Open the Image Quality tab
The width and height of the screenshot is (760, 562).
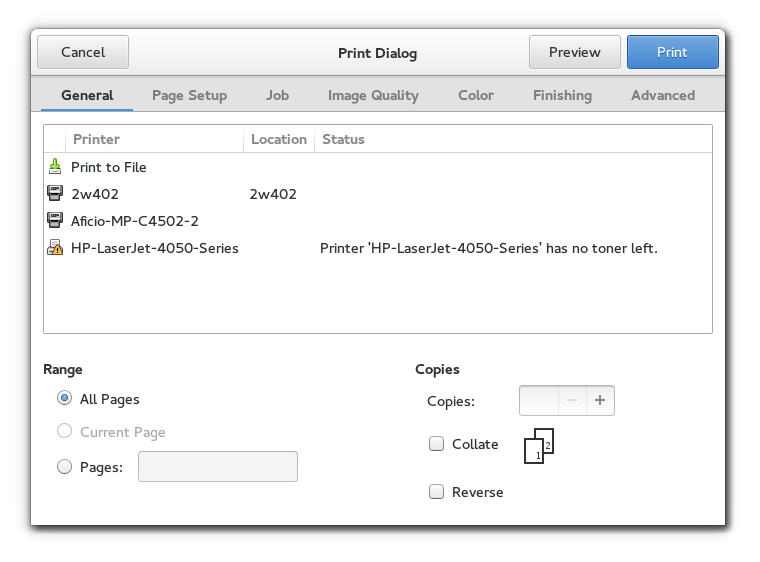373,95
